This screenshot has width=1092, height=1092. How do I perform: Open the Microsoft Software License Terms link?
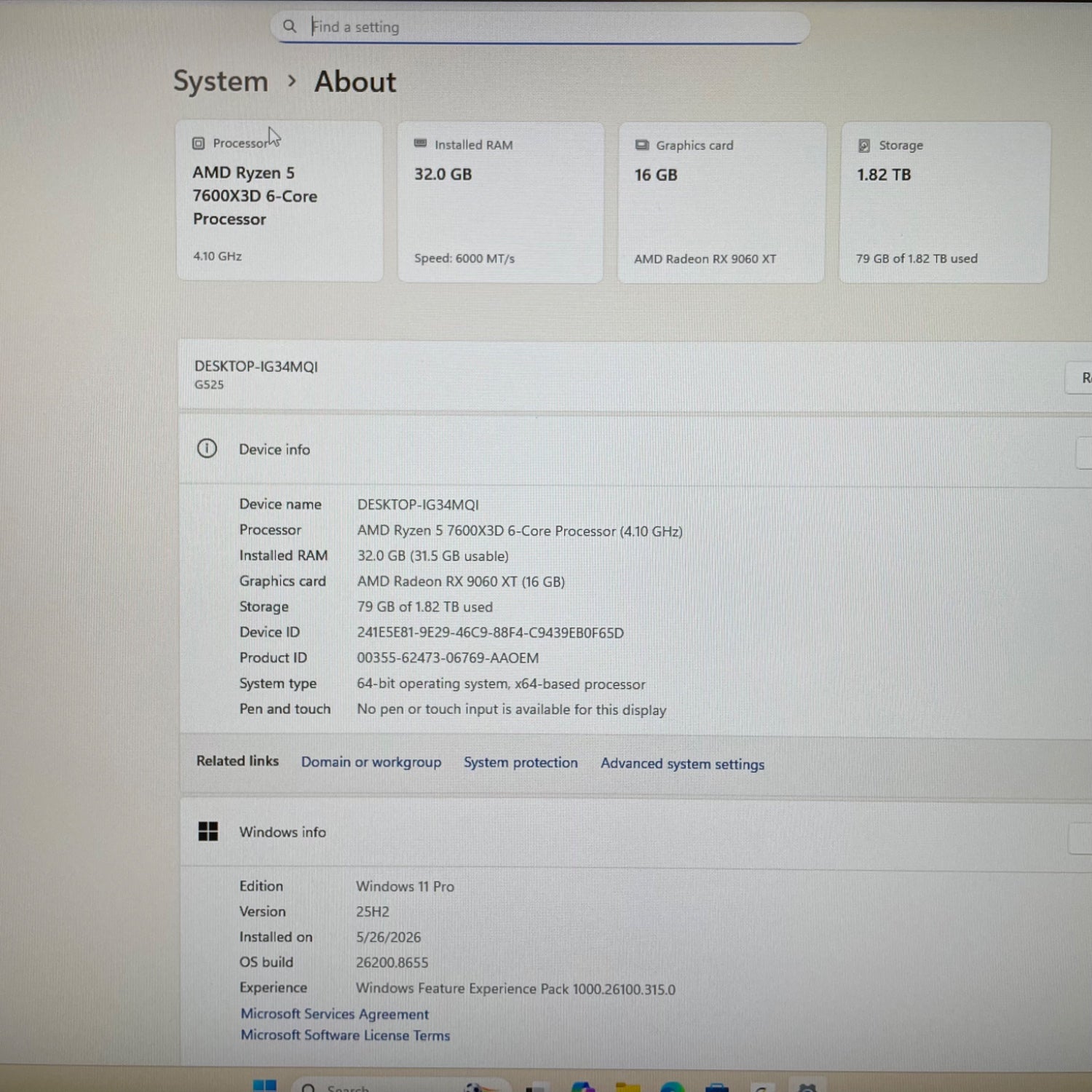click(345, 1035)
